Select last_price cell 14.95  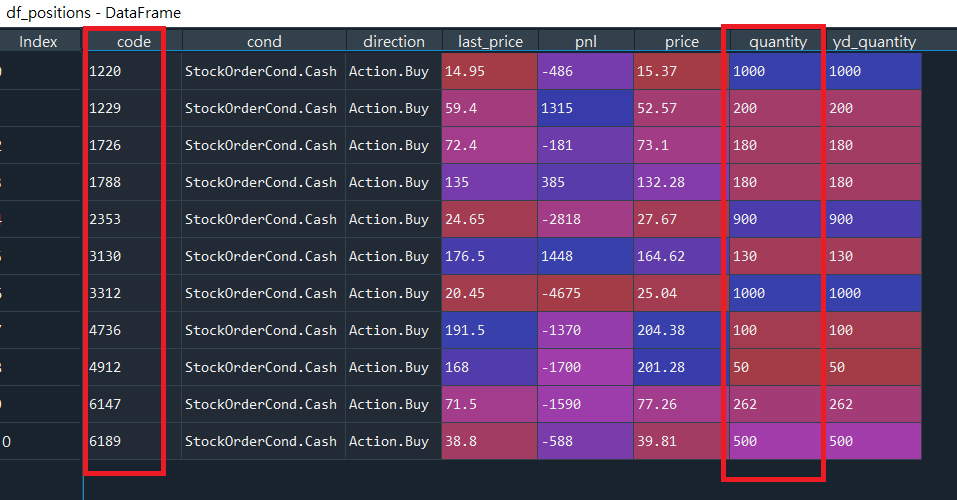tap(489, 71)
